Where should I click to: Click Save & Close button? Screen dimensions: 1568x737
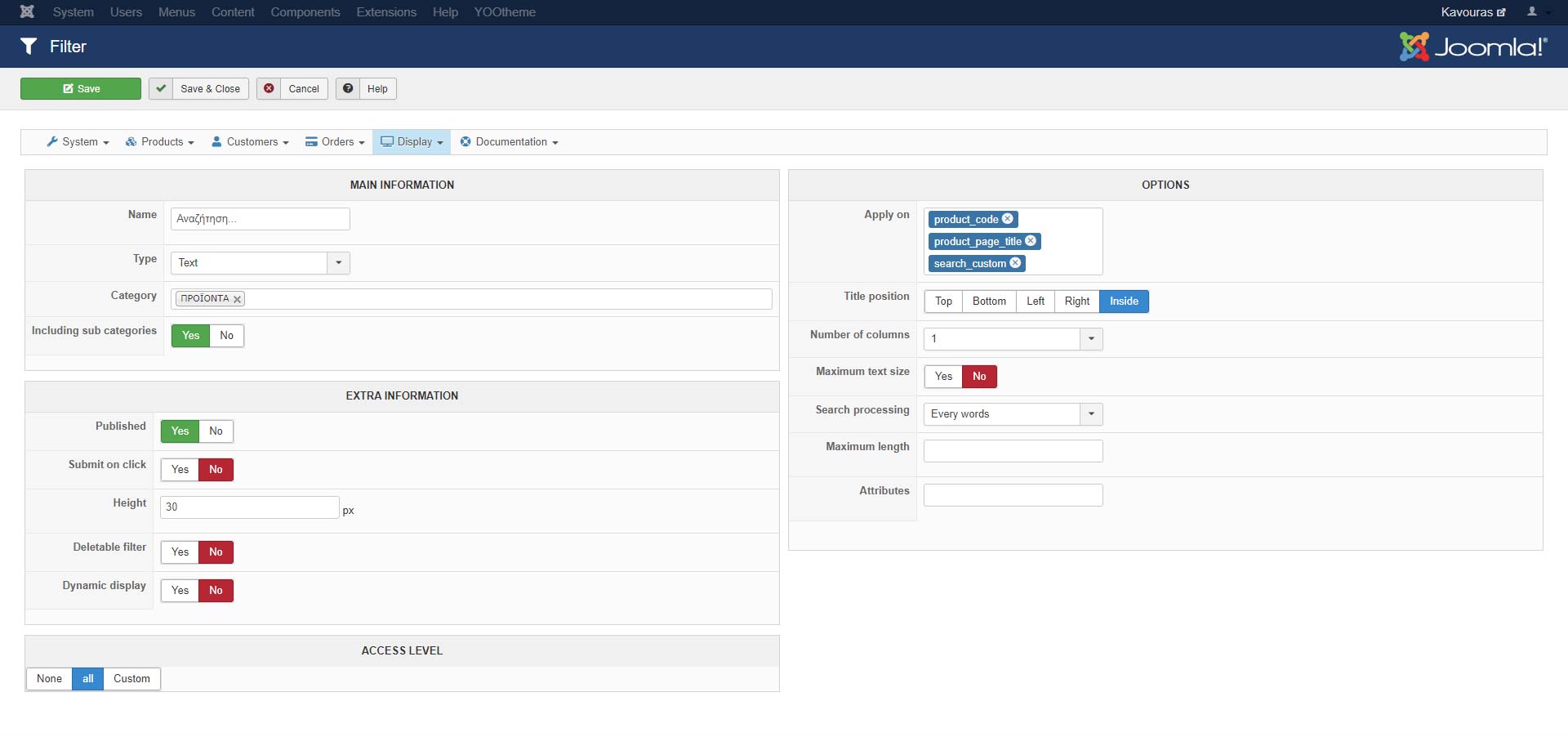(198, 88)
